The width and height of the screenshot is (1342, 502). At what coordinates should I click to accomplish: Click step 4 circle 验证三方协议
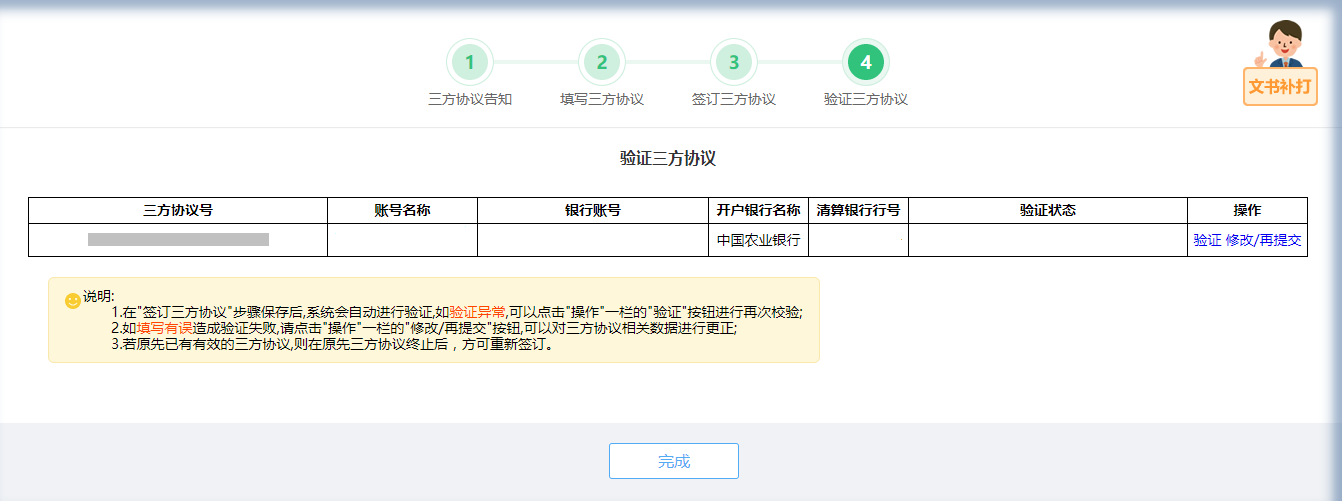click(866, 62)
